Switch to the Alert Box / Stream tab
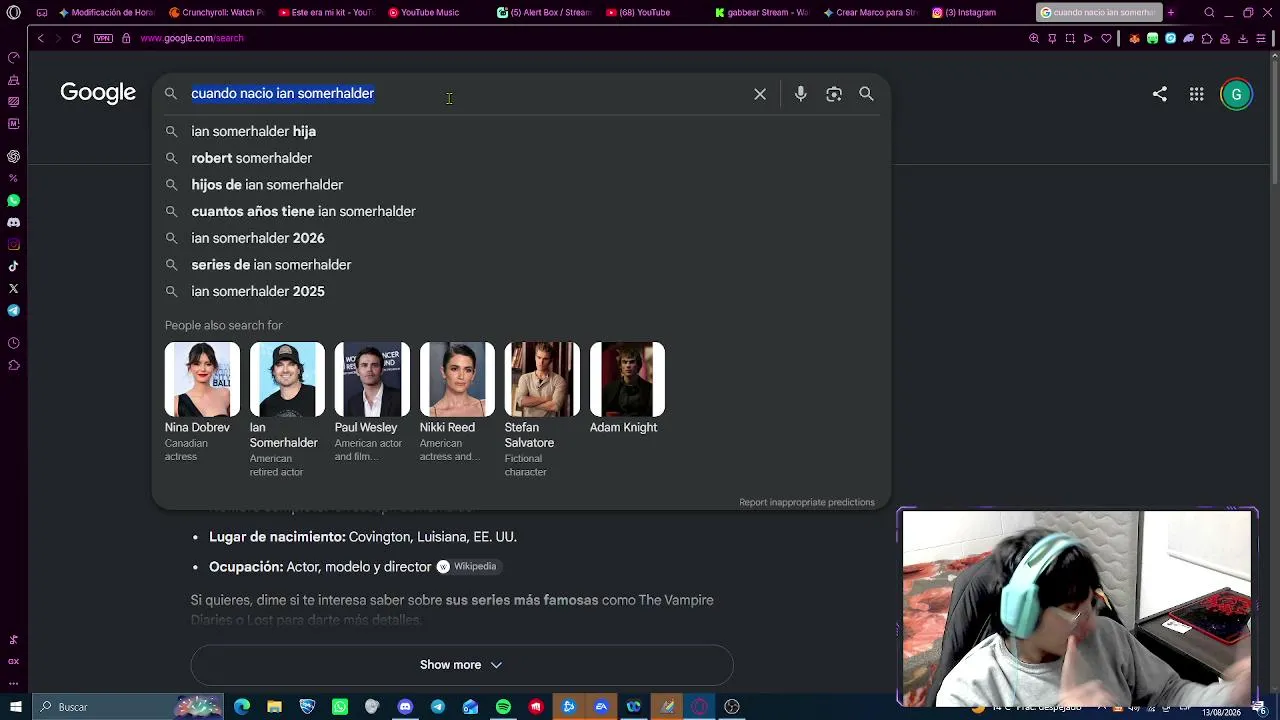 coord(544,13)
